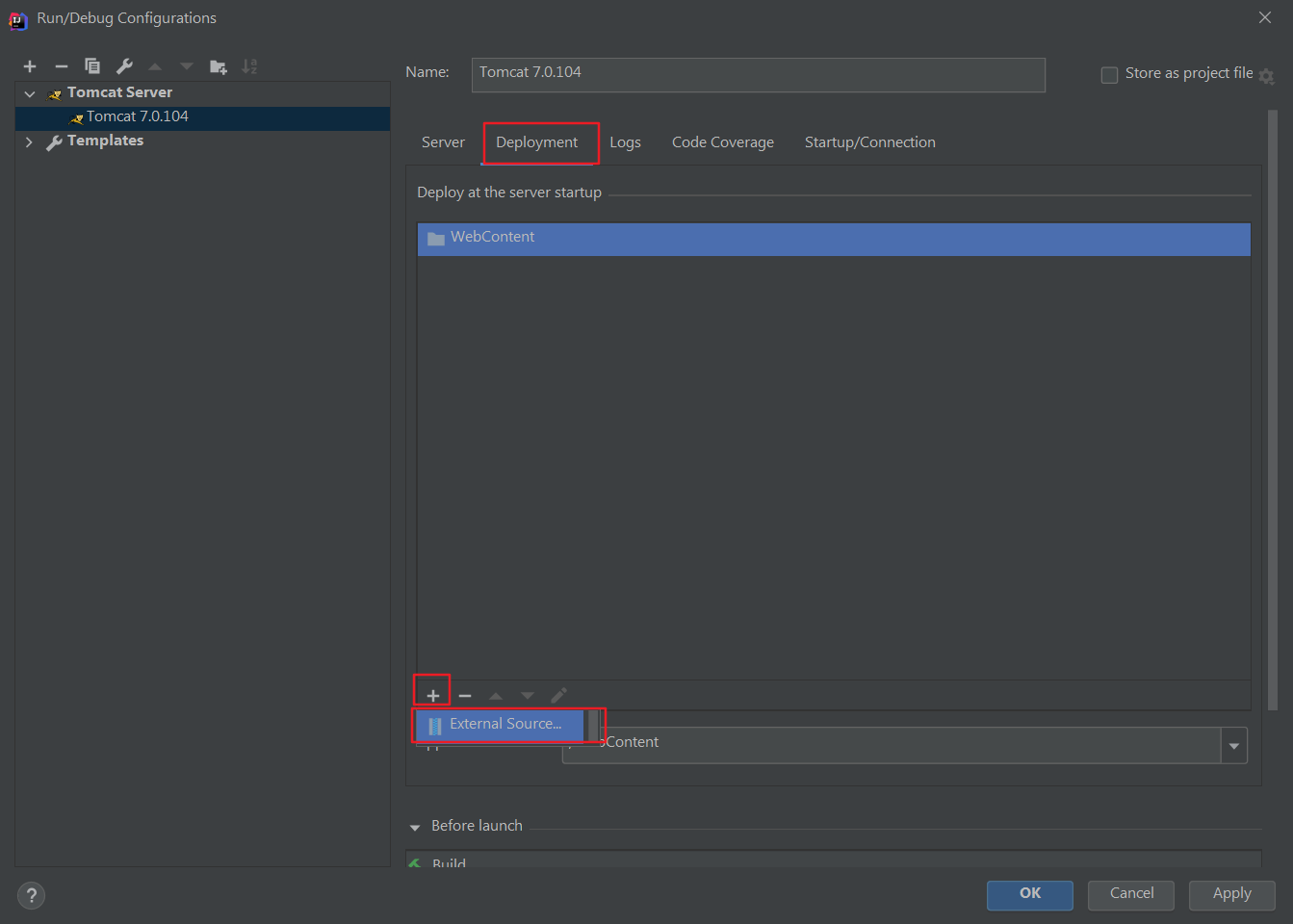Screen dimensions: 1293x924
Task: Click the Apply button
Action: pos(1232,894)
